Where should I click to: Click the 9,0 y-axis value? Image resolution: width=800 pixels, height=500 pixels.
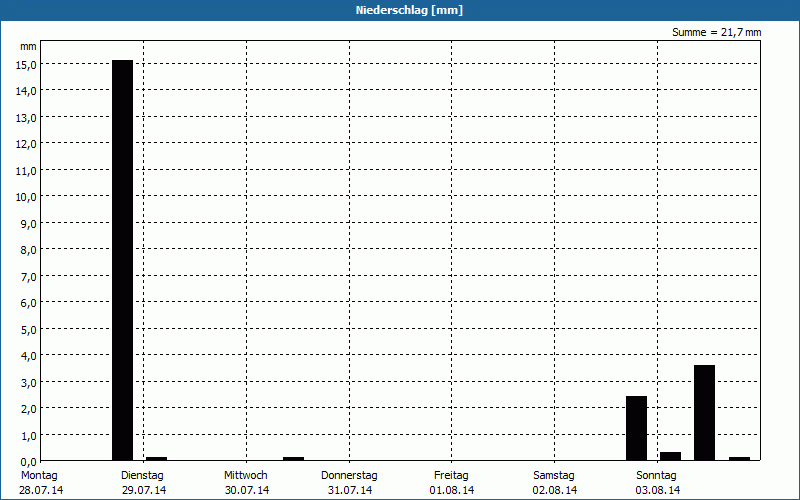(x=29, y=224)
